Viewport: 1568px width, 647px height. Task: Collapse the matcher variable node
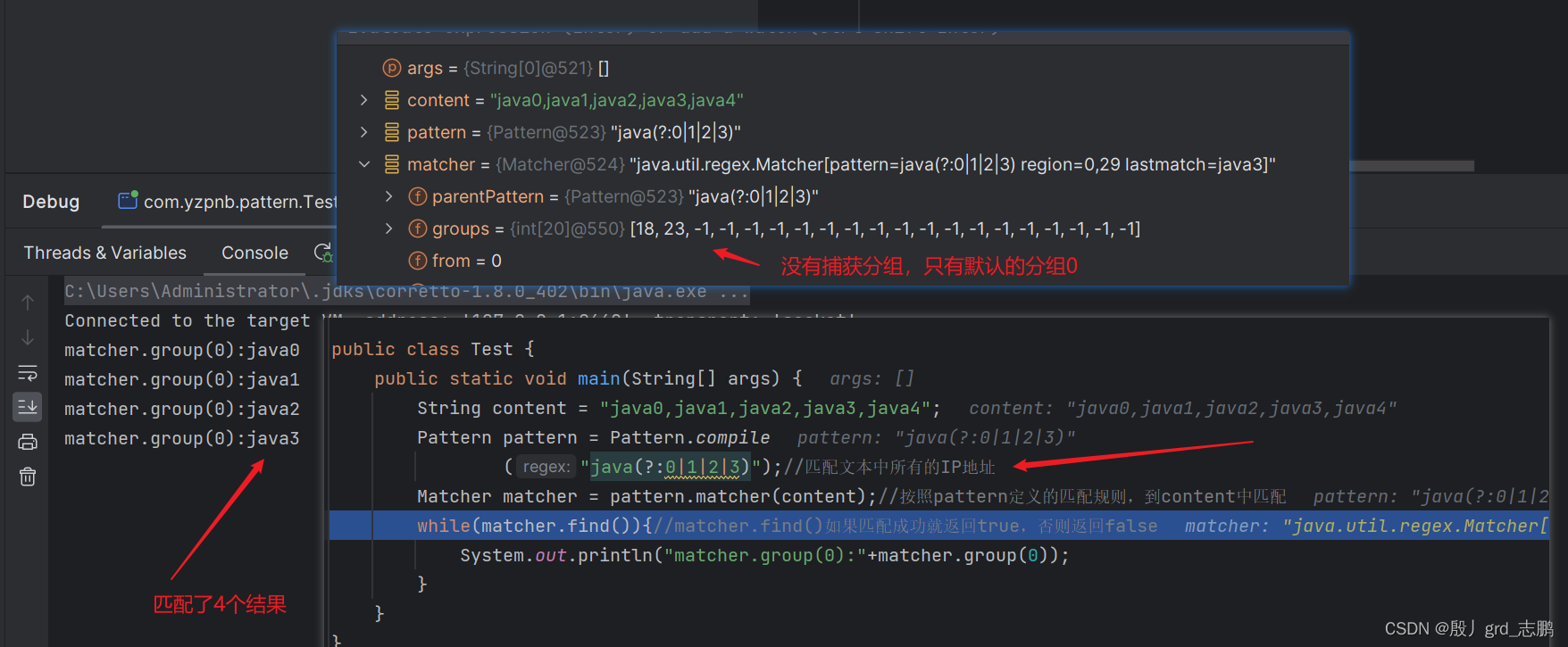(x=363, y=164)
